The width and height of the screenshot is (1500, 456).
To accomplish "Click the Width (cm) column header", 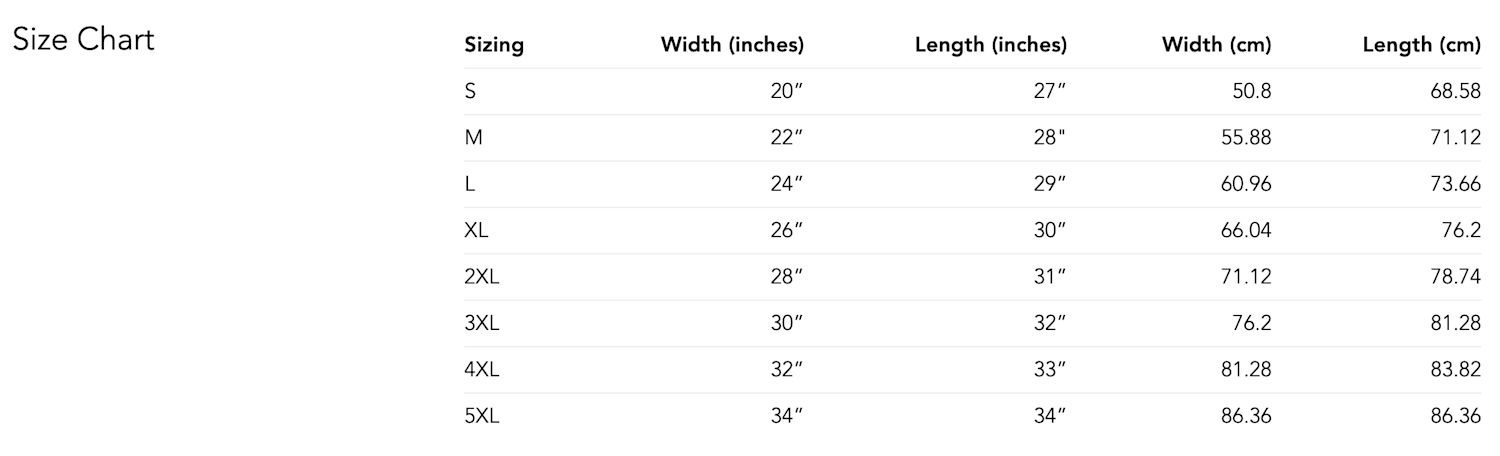I will click(x=1216, y=45).
